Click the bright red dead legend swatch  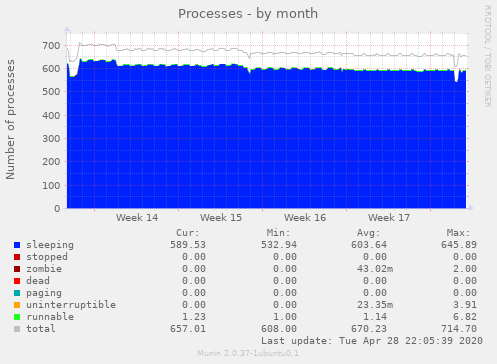pyautogui.click(x=17, y=281)
